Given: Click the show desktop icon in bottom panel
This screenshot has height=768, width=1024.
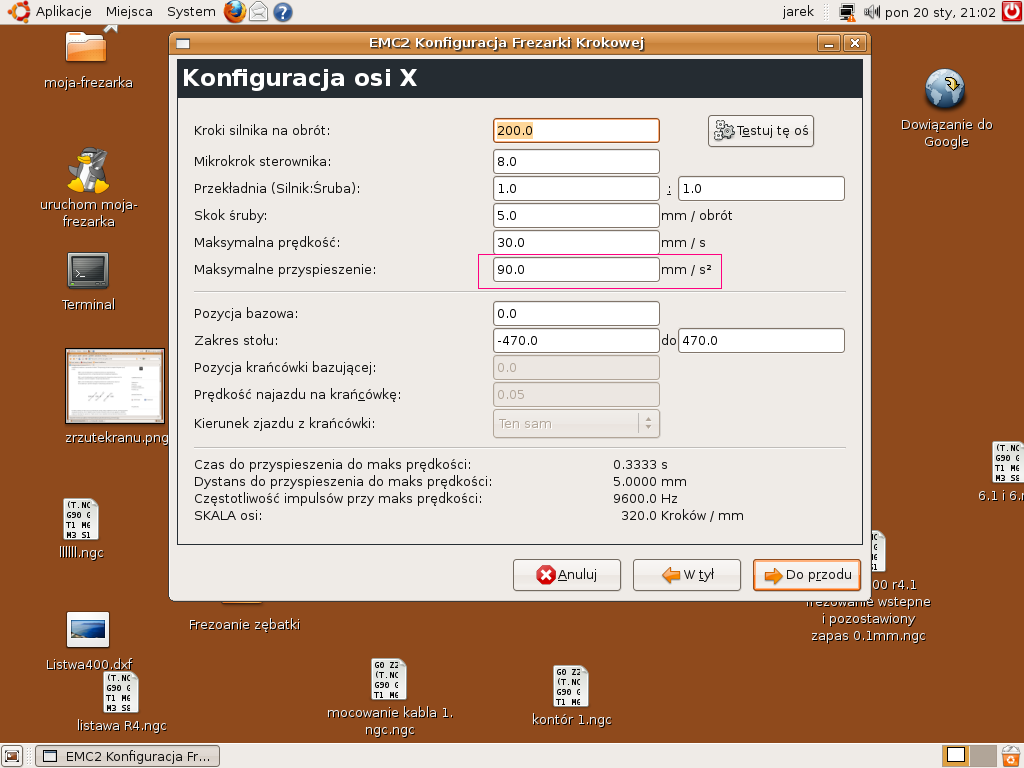Looking at the screenshot, I should click(12, 756).
